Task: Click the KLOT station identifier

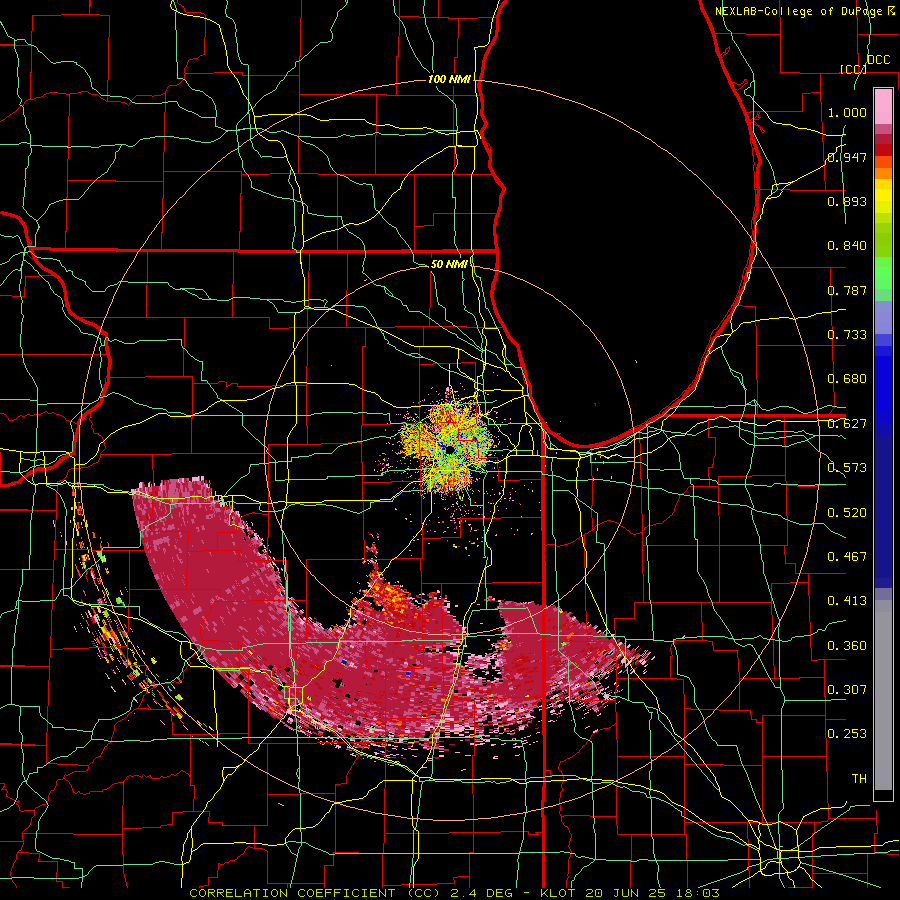Action: [x=557, y=893]
